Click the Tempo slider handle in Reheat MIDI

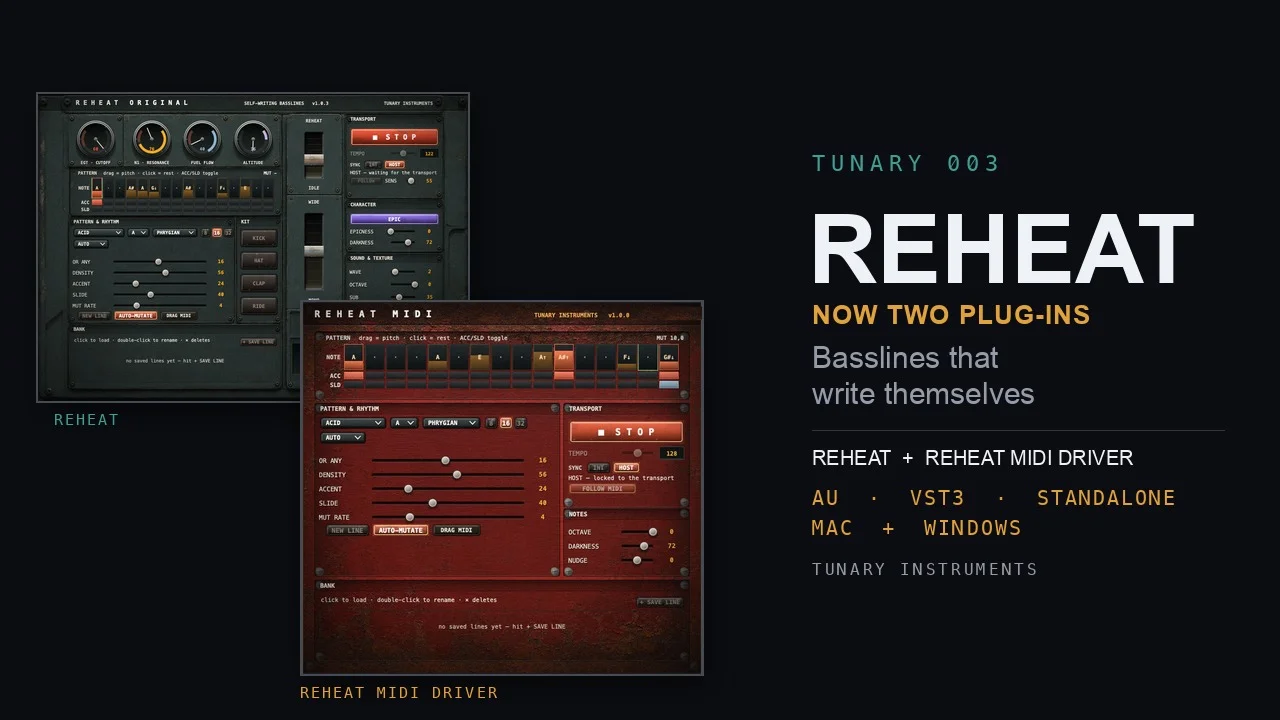coord(637,453)
